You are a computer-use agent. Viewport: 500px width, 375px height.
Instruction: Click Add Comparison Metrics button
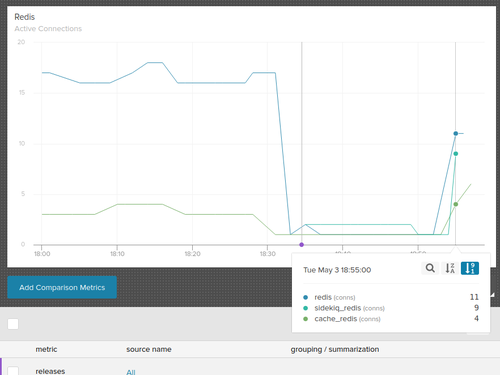62,287
